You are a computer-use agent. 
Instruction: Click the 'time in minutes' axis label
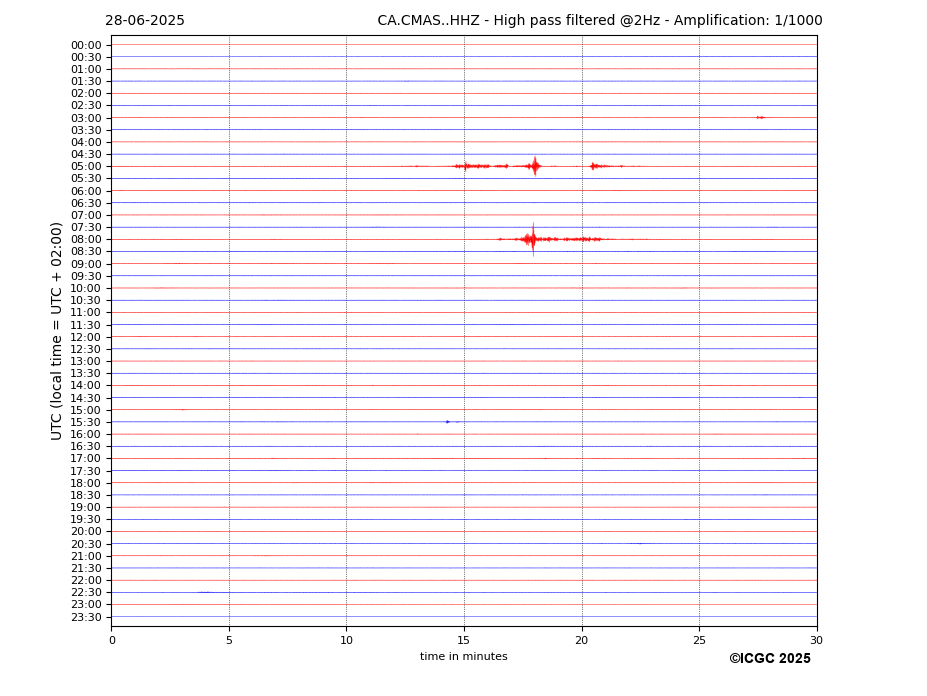tap(464, 656)
